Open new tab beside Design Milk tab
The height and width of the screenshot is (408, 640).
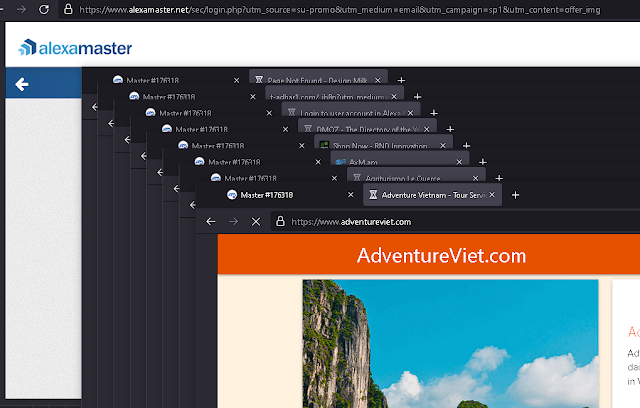[x=401, y=80]
